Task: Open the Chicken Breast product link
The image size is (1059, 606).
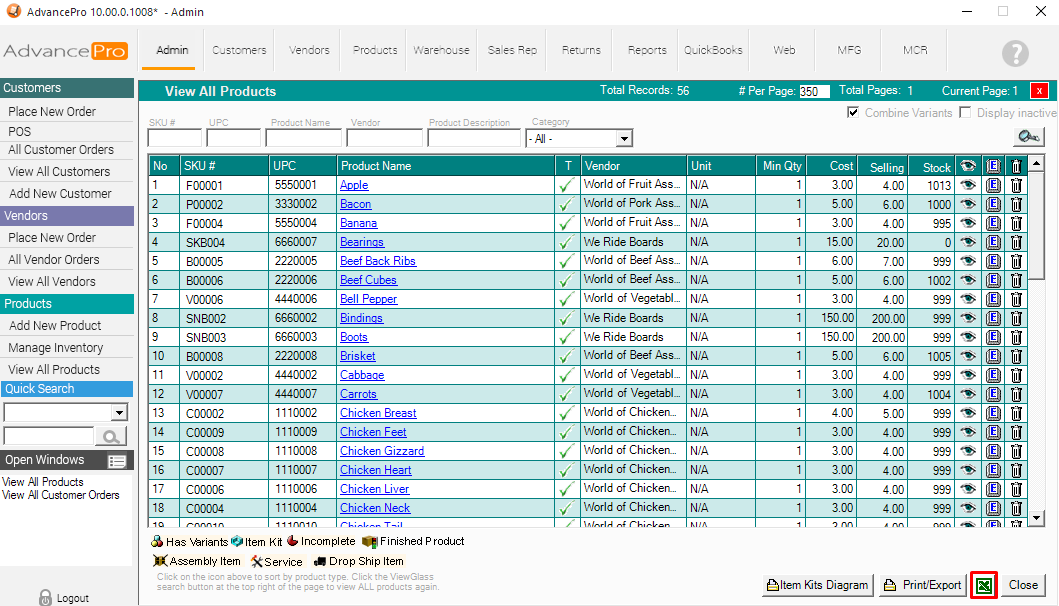Action: tap(378, 413)
